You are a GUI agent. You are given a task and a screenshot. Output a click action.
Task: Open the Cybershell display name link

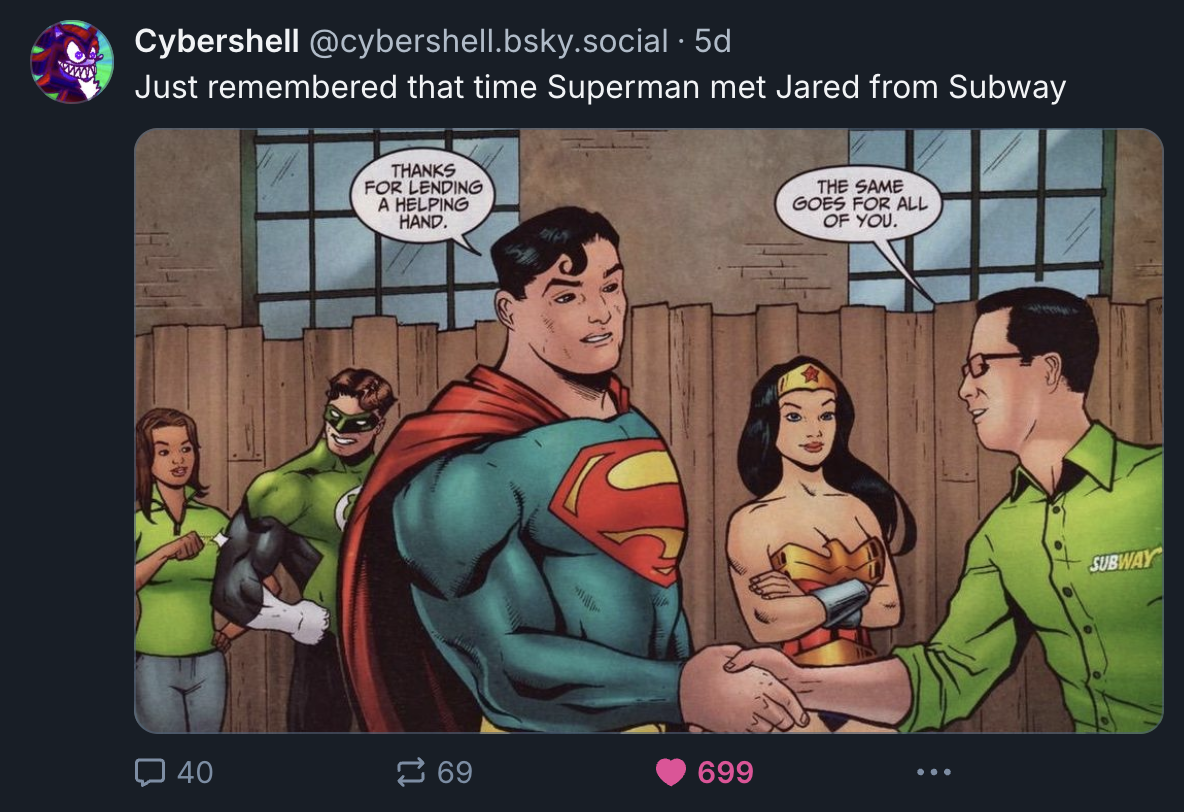217,41
